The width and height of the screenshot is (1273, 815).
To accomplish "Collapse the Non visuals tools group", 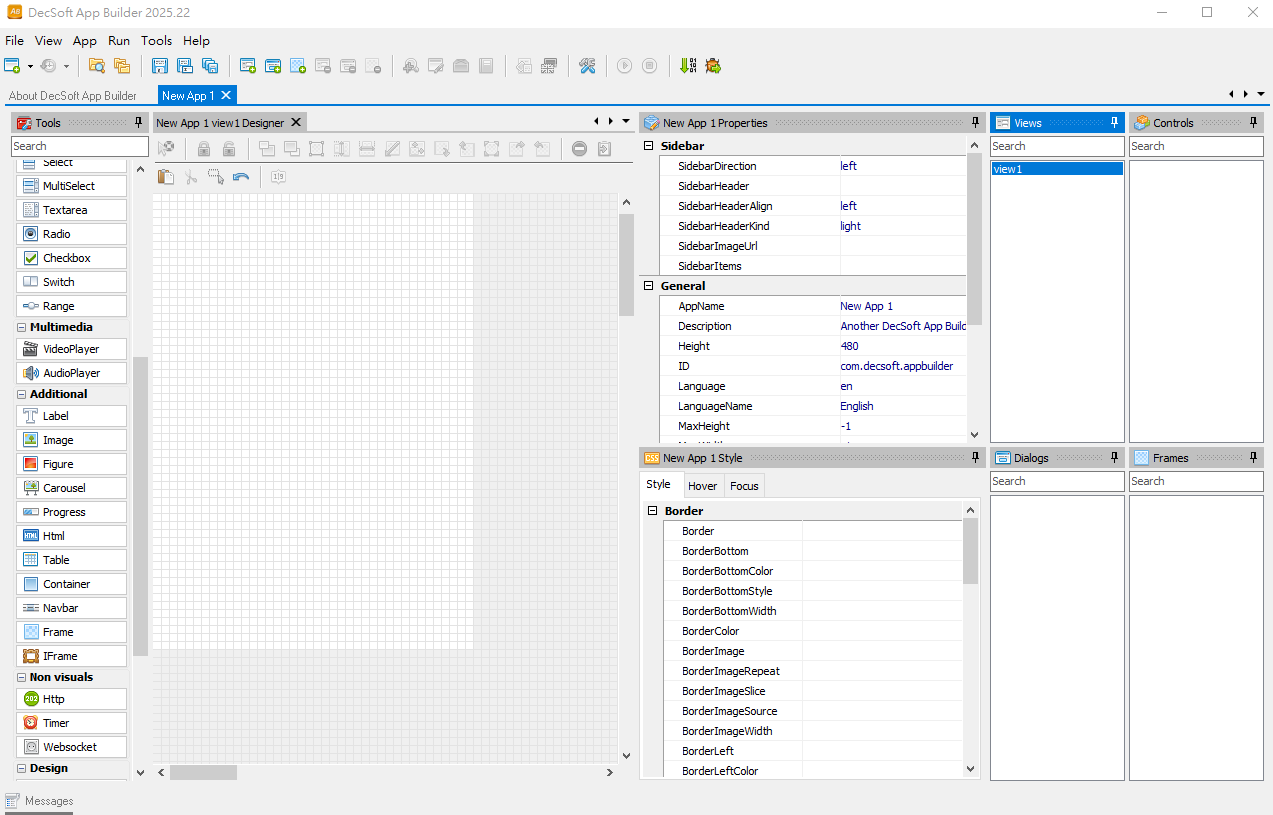I will 21,677.
